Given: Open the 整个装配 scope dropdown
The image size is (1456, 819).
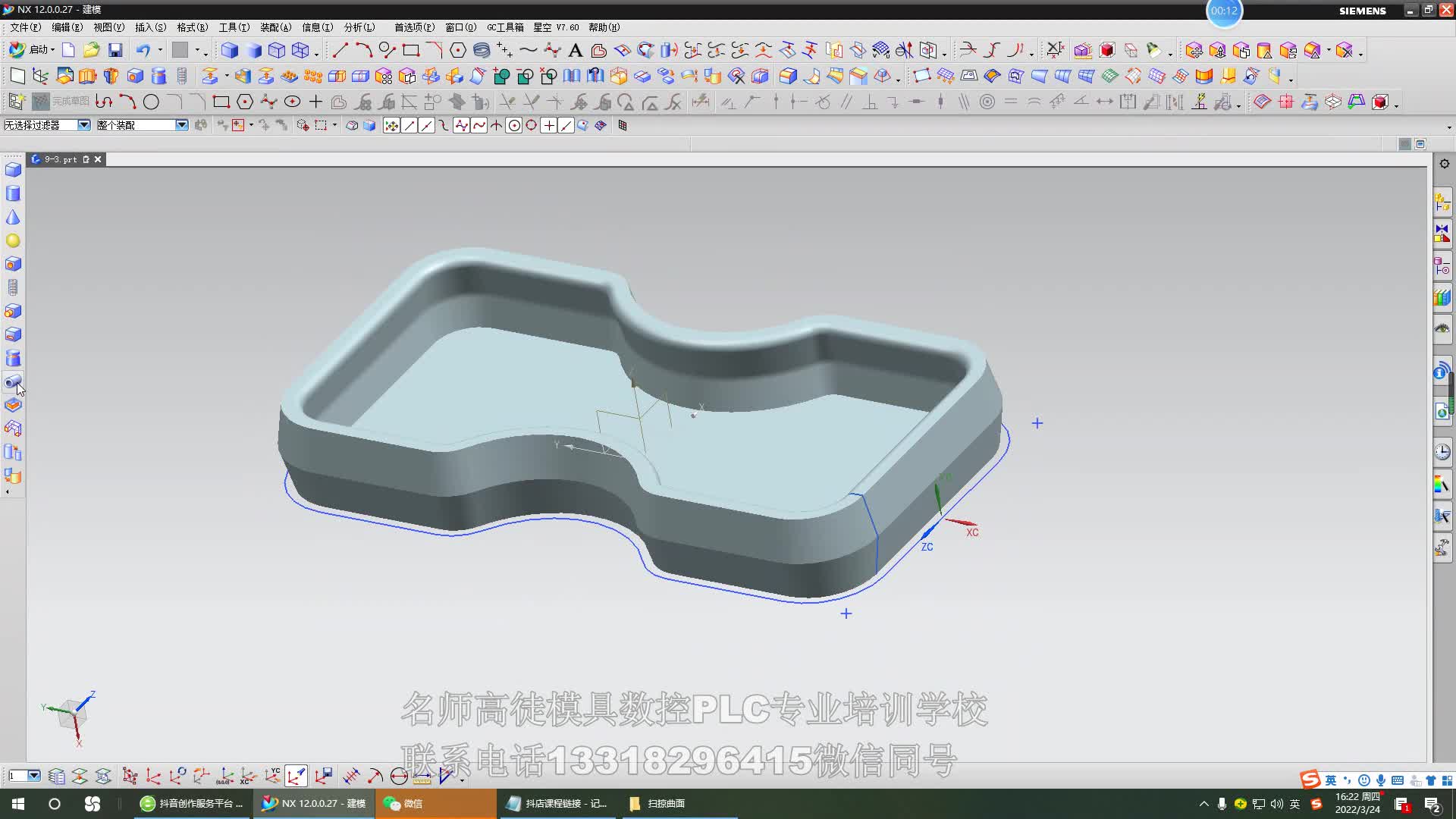Looking at the screenshot, I should (x=181, y=125).
